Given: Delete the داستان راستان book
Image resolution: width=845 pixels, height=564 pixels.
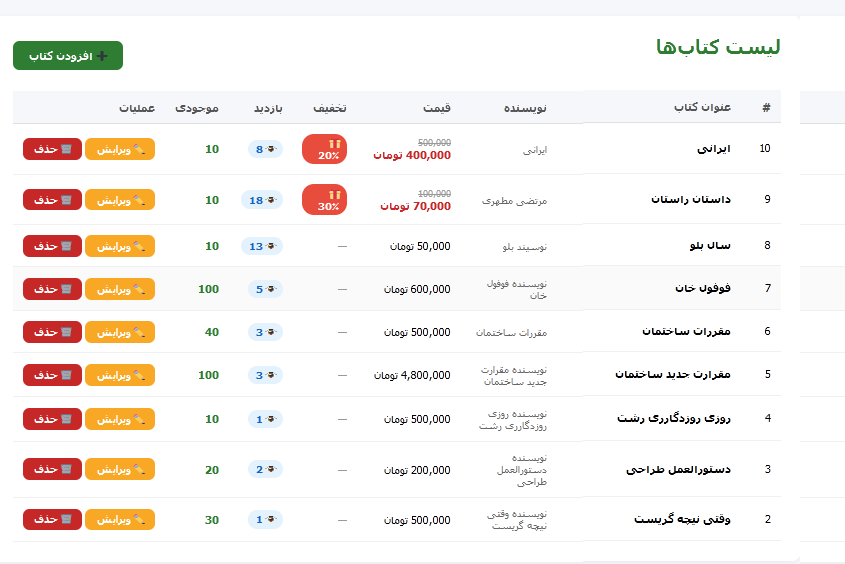Looking at the screenshot, I should click(52, 200).
